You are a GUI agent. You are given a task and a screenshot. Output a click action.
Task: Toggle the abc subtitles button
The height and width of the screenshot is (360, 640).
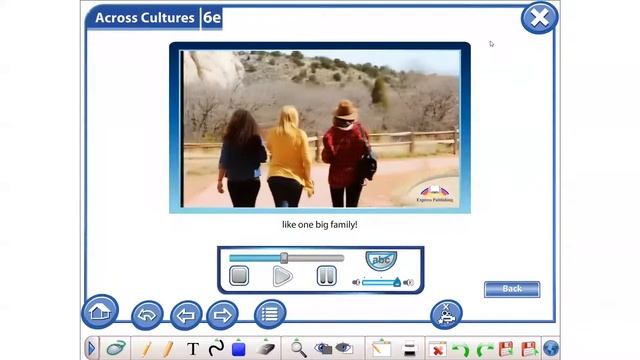tap(381, 260)
